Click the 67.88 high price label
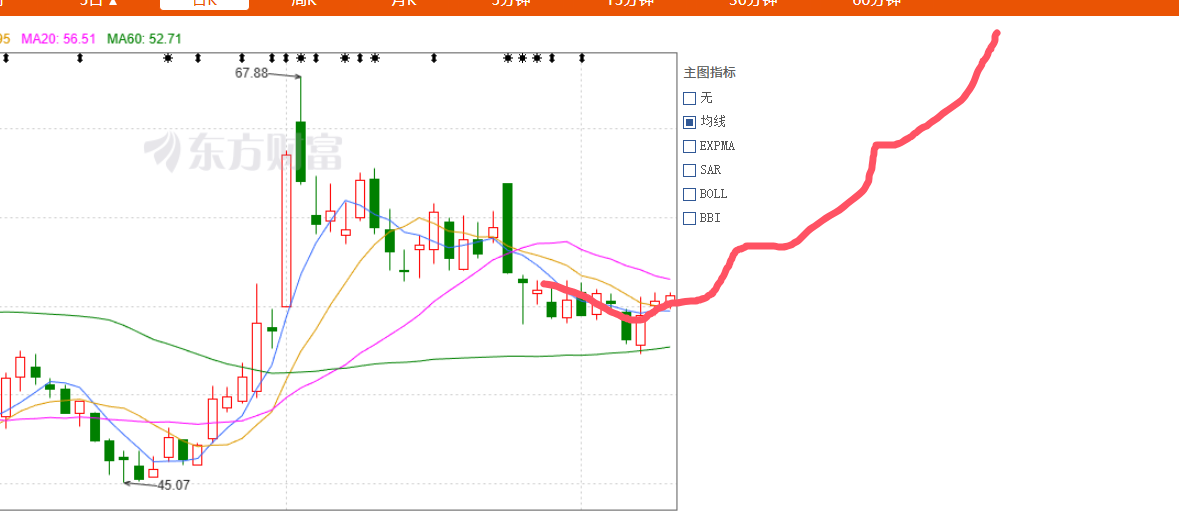The height and width of the screenshot is (515, 1179). (251, 73)
